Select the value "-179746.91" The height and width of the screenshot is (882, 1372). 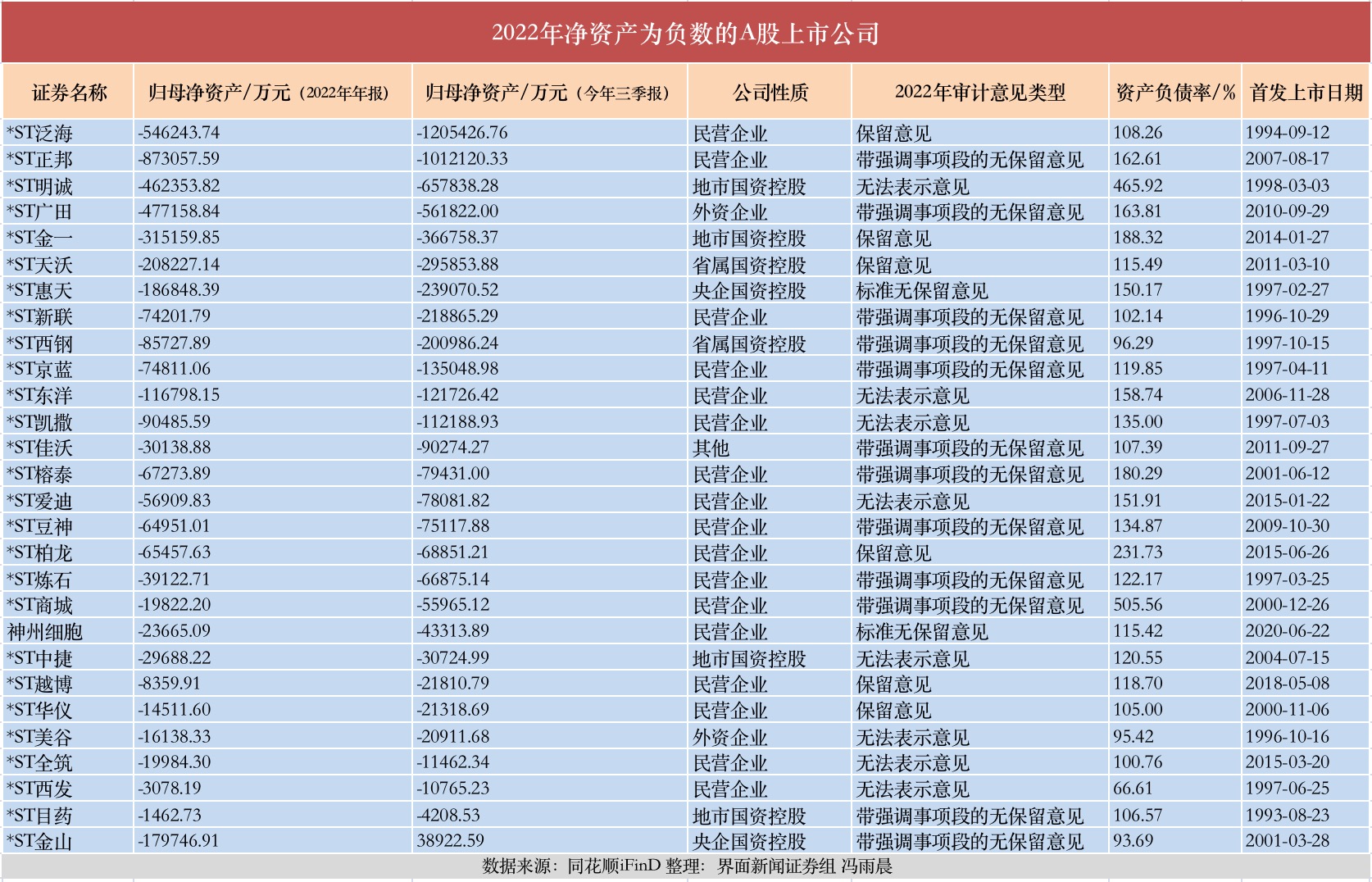click(x=179, y=841)
